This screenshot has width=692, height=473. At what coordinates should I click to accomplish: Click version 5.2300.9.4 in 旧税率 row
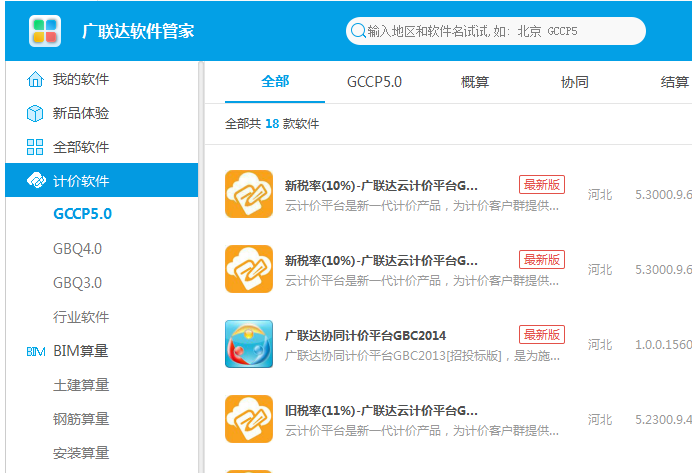coord(663,420)
